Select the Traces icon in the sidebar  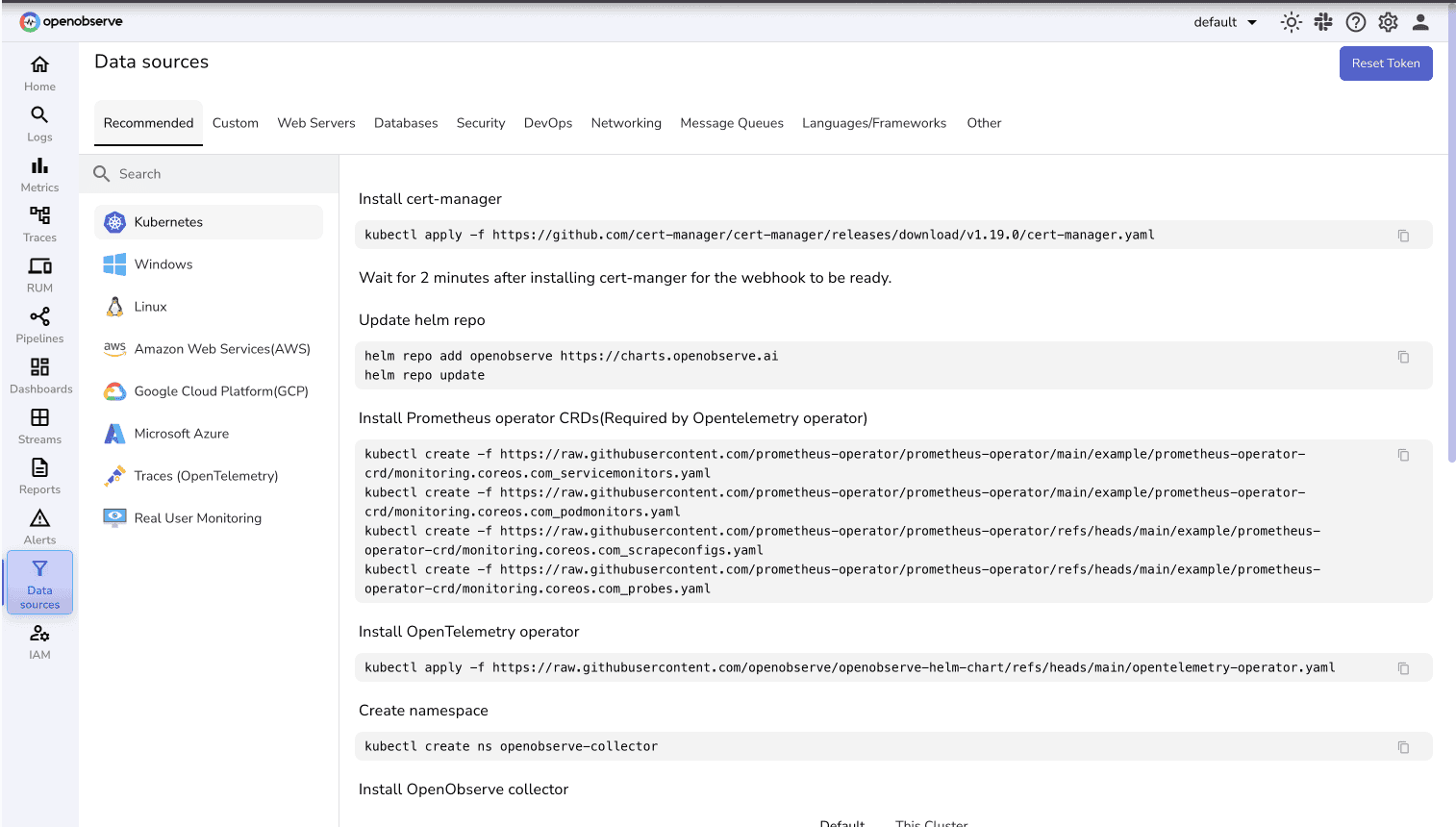(x=38, y=223)
